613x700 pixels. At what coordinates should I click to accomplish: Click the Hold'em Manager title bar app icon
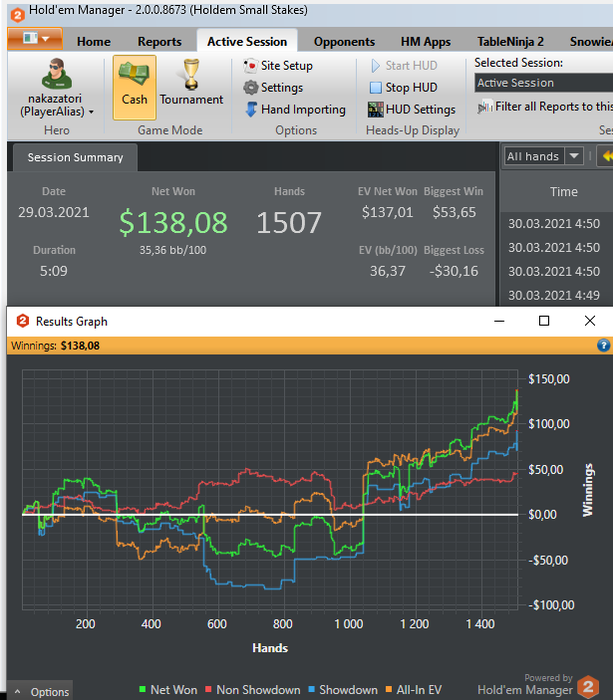17,15
